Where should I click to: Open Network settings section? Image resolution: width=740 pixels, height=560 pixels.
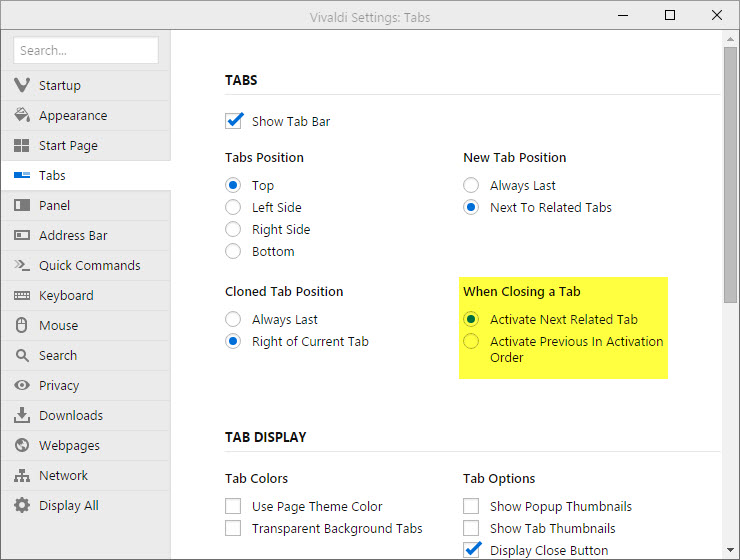coord(86,475)
